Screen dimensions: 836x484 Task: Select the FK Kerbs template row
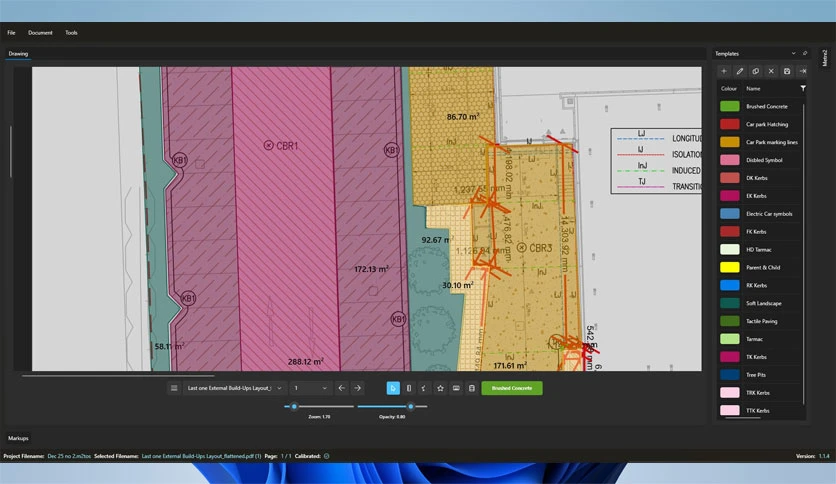[760, 232]
